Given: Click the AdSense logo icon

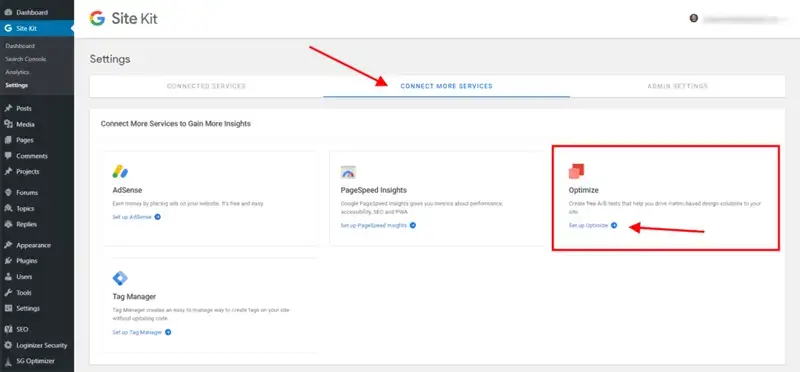Looking at the screenshot, I should point(120,172).
